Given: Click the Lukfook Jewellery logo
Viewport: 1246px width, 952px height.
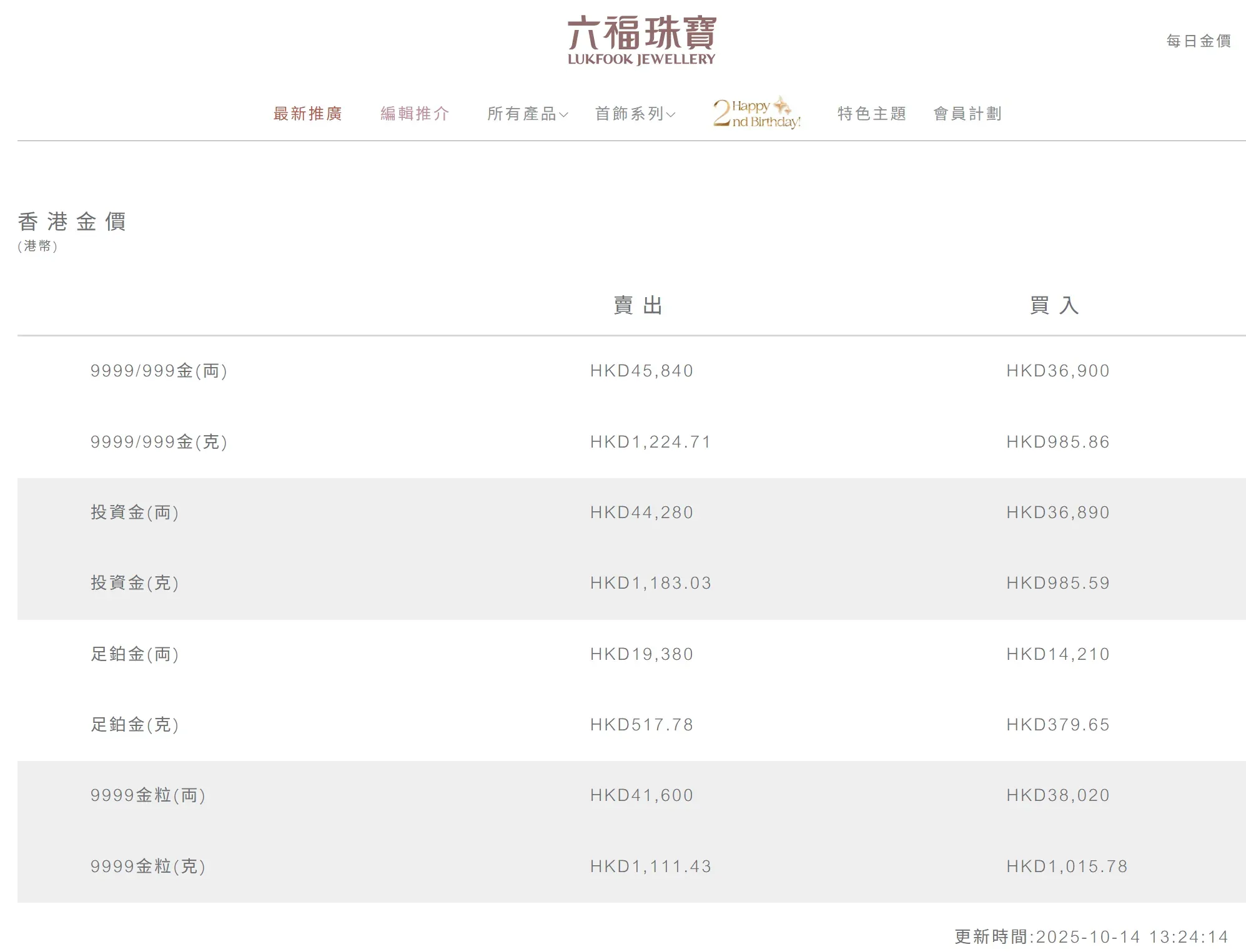Looking at the screenshot, I should click(641, 41).
